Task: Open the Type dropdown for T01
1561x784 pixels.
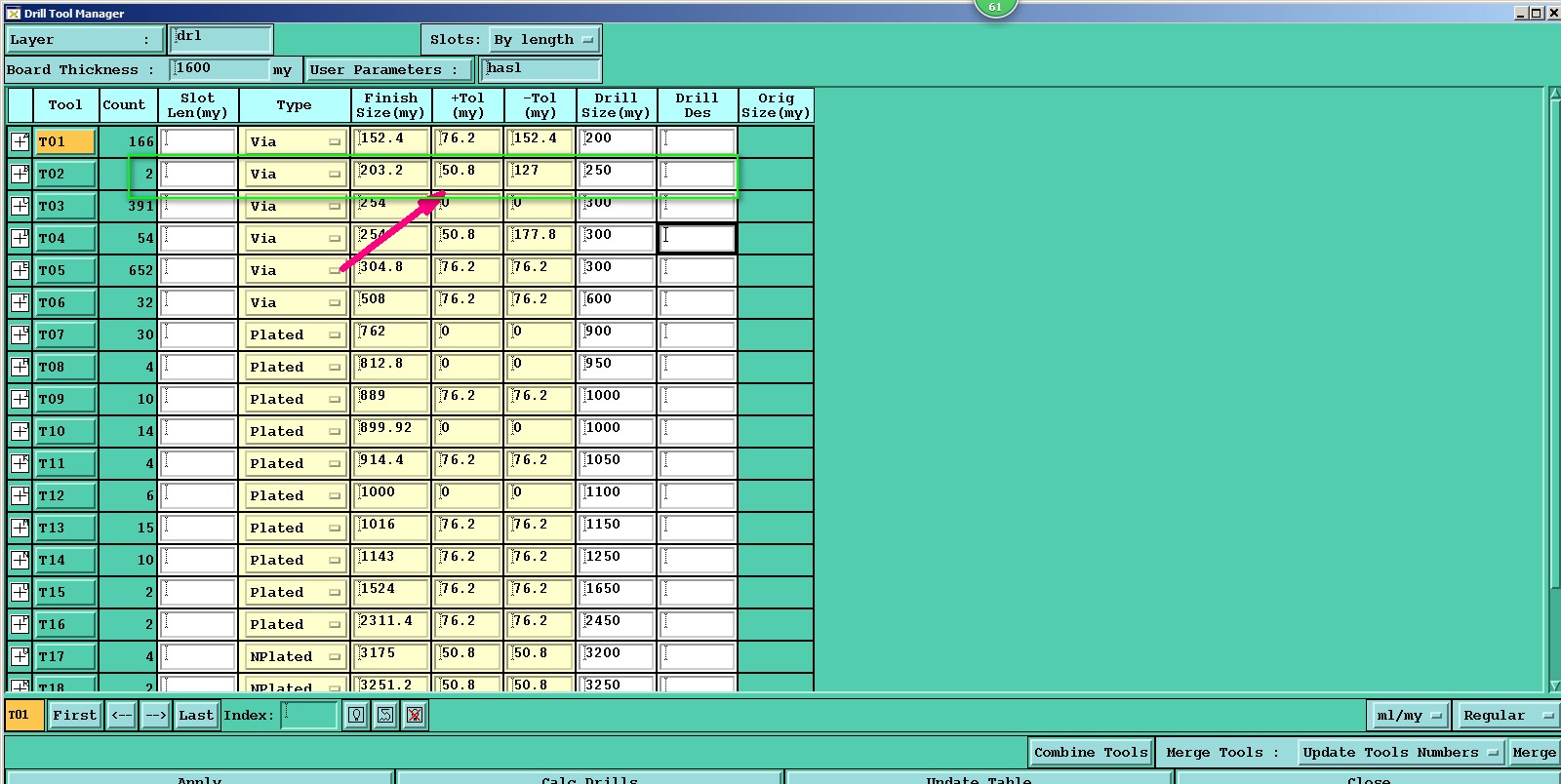Action: click(295, 141)
